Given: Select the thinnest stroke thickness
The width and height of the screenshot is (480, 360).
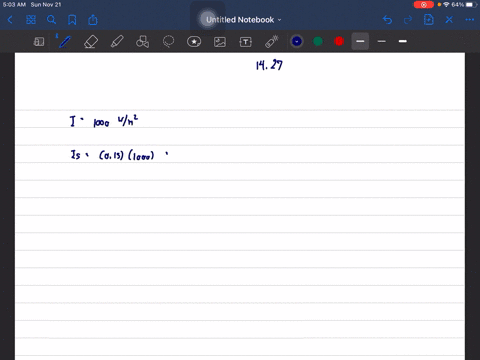Looking at the screenshot, I should point(382,41).
